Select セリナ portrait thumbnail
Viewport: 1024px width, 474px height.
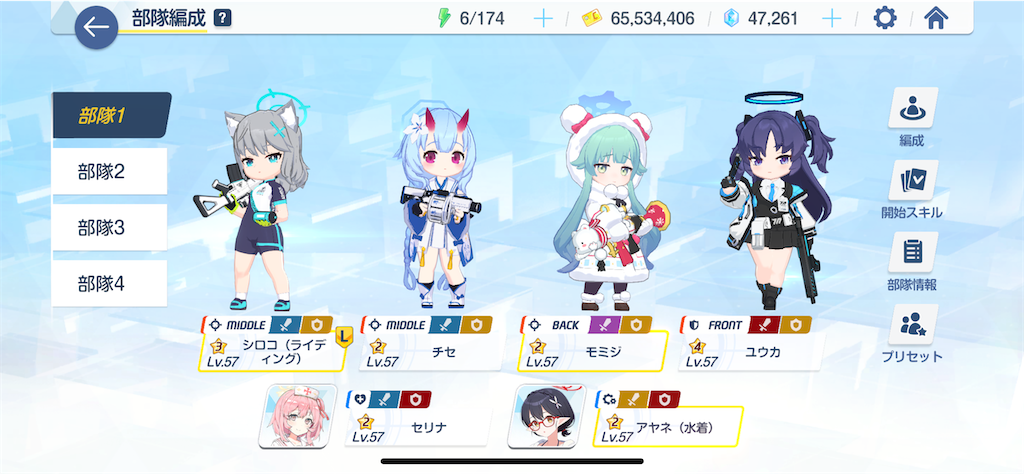pyautogui.click(x=298, y=416)
